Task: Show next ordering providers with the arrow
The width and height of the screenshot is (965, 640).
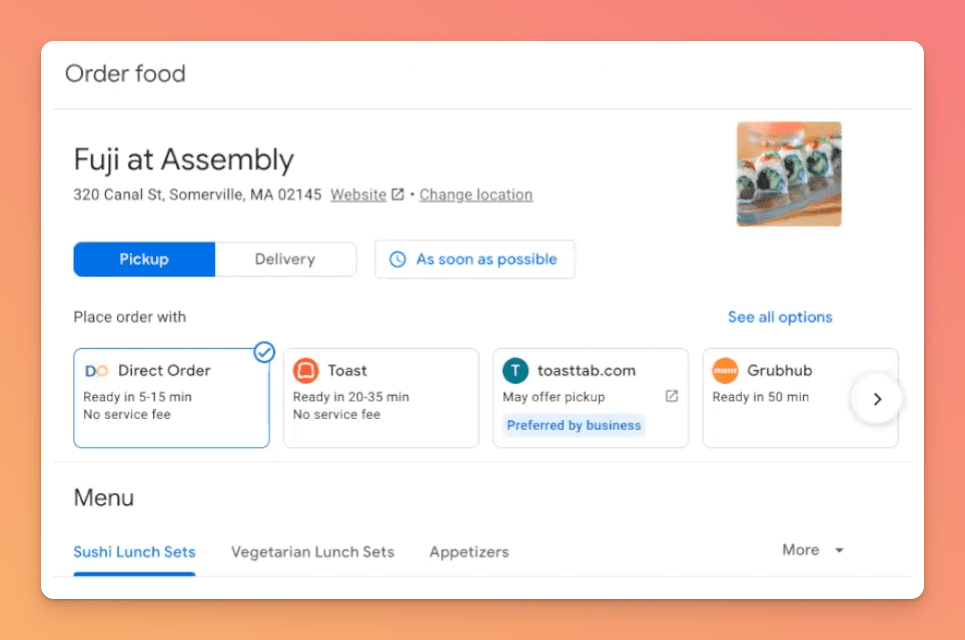Action: (x=877, y=399)
